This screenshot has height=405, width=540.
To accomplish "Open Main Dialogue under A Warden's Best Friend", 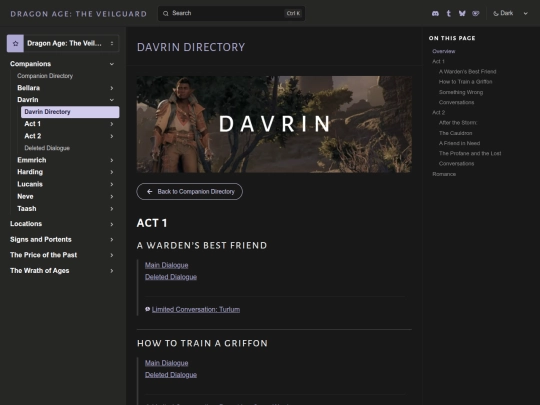I will [166, 265].
